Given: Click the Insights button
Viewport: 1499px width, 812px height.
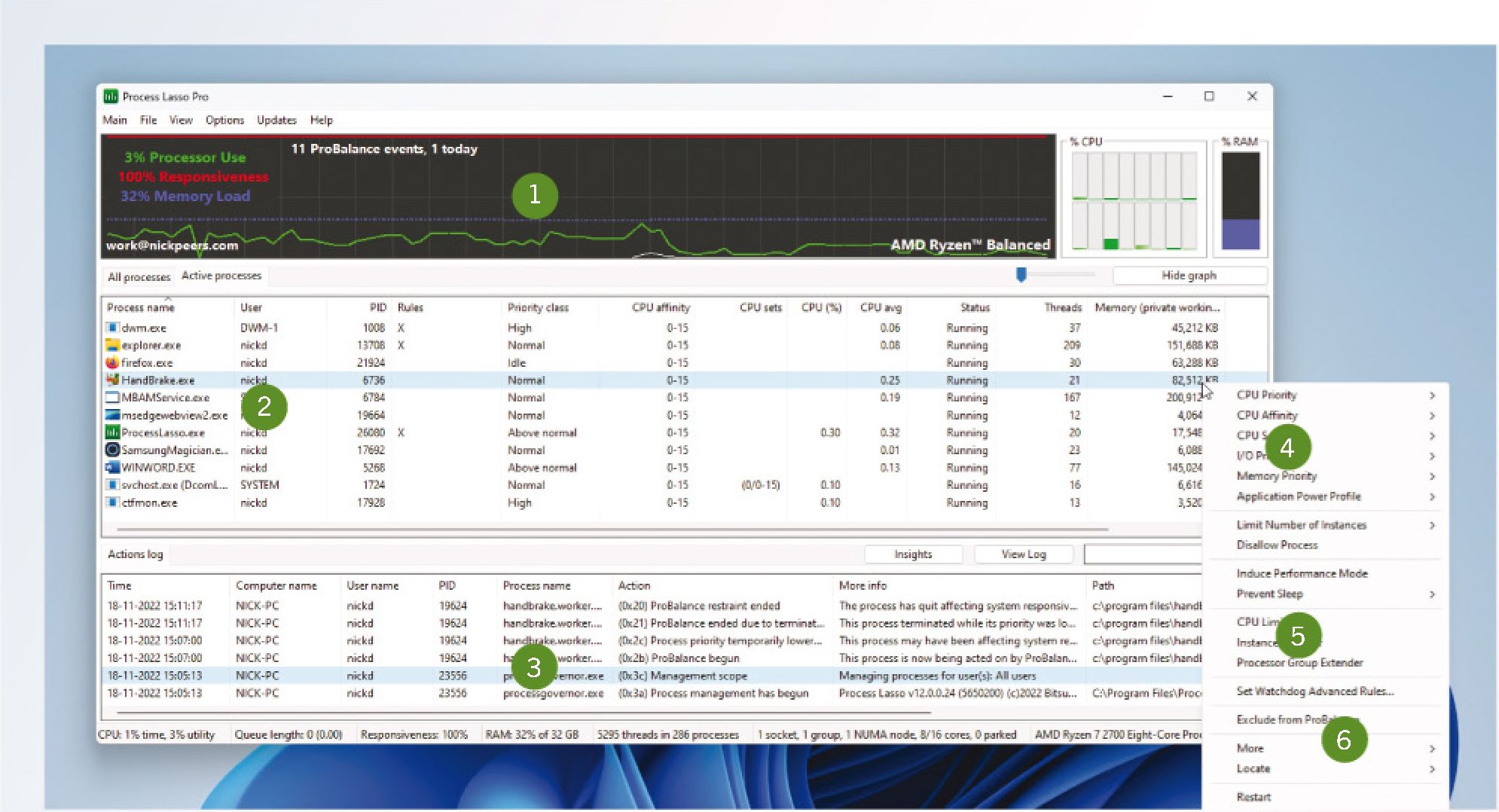Looking at the screenshot, I should 913,554.
